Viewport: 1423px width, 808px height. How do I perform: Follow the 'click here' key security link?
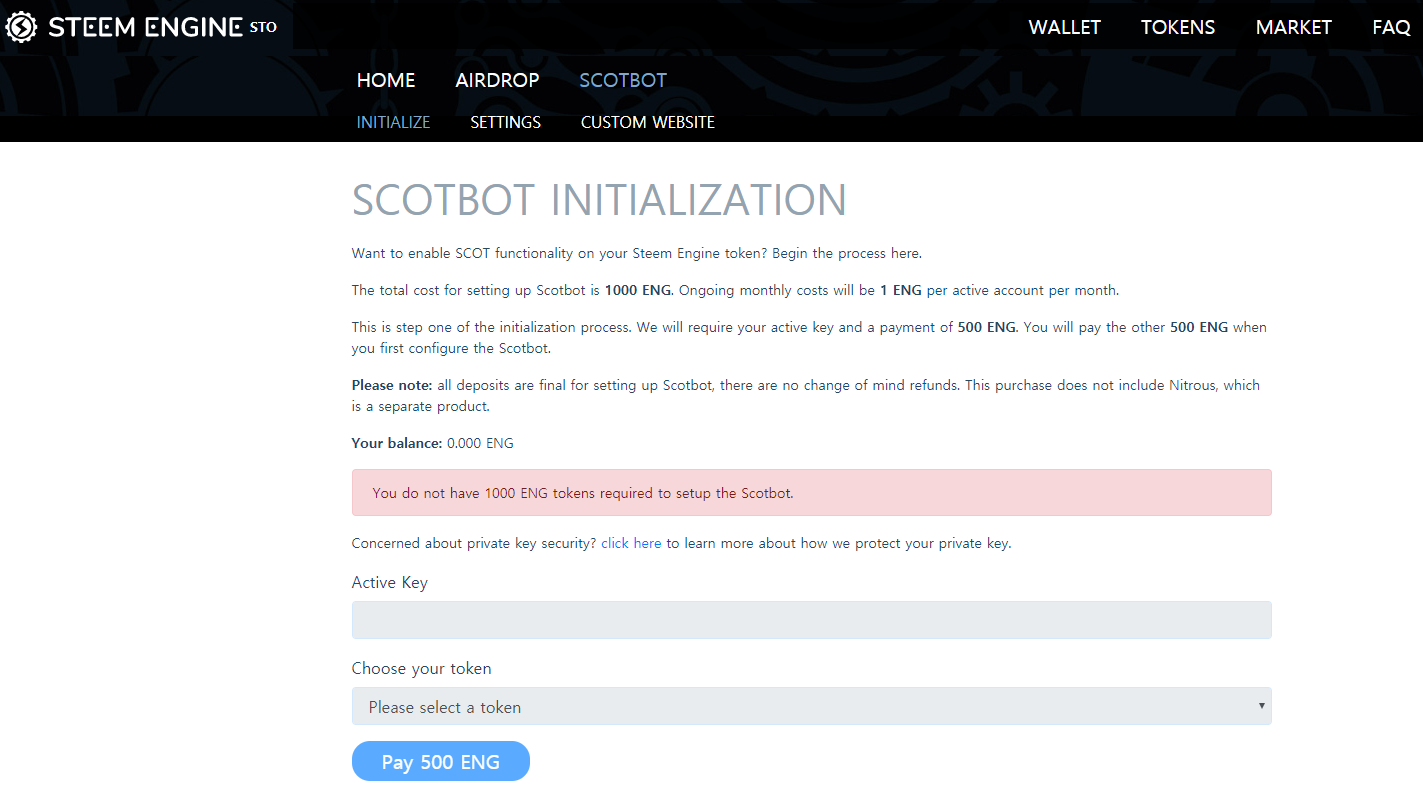click(x=631, y=544)
